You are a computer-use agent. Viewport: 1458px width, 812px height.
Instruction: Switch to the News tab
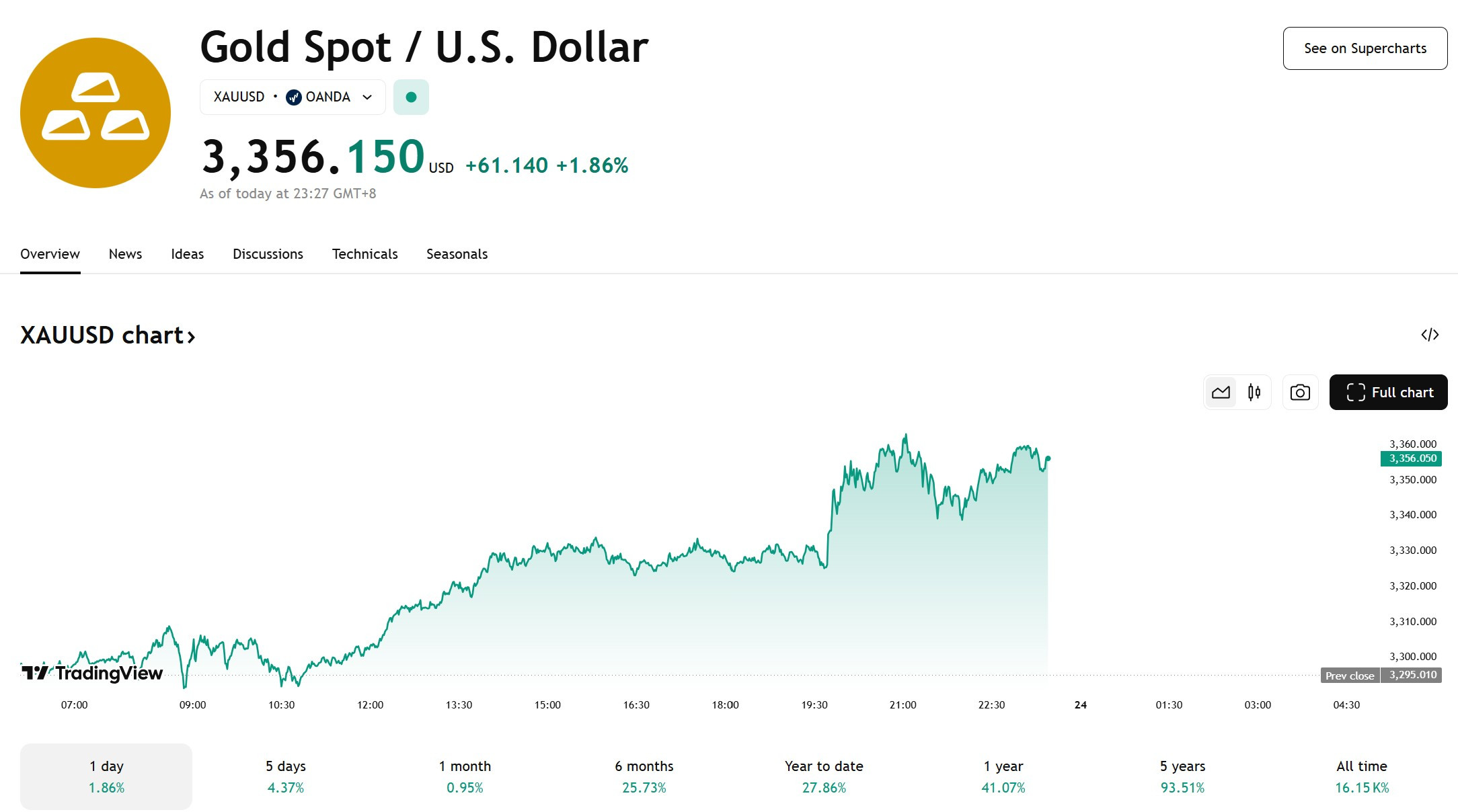click(125, 254)
